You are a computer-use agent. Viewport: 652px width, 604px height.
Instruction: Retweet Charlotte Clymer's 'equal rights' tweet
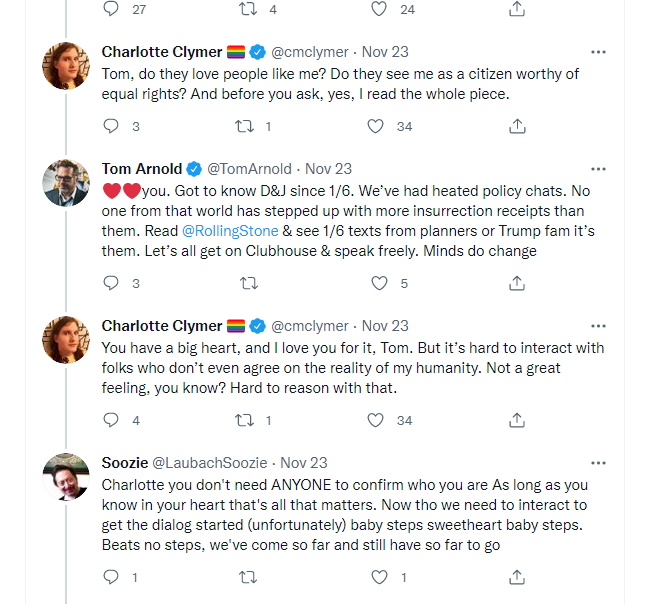point(243,127)
